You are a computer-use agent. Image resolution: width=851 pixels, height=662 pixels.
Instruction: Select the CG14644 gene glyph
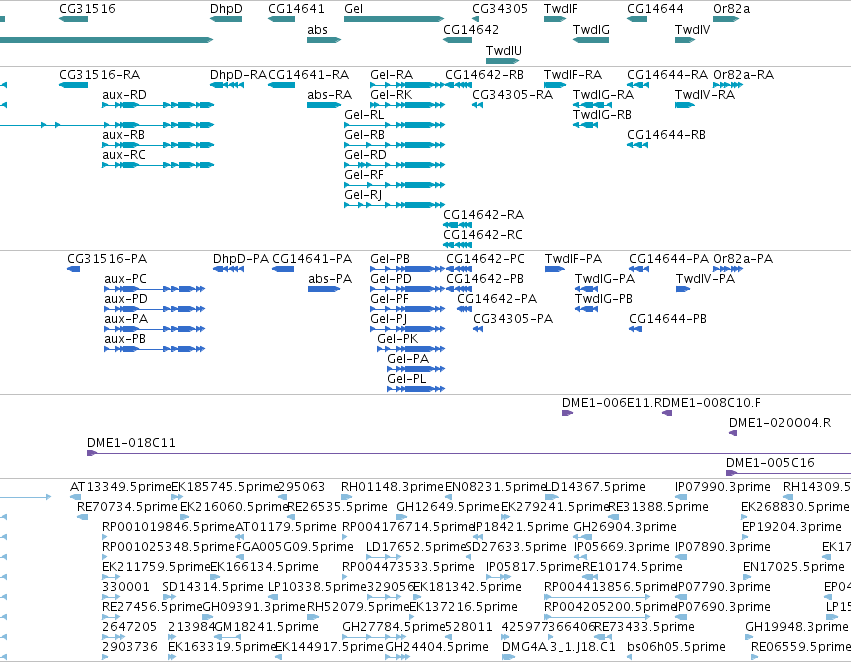[637, 19]
